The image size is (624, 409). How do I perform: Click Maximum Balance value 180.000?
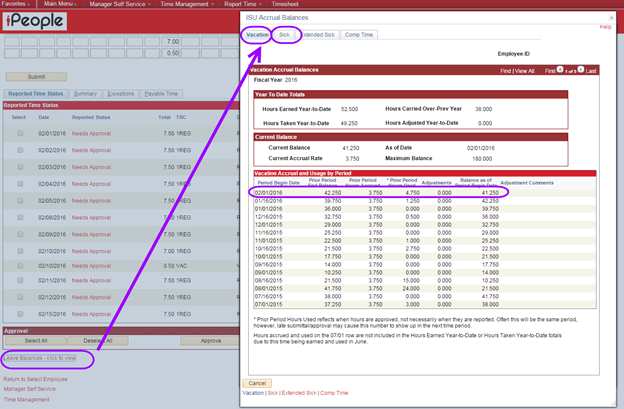tap(482, 159)
